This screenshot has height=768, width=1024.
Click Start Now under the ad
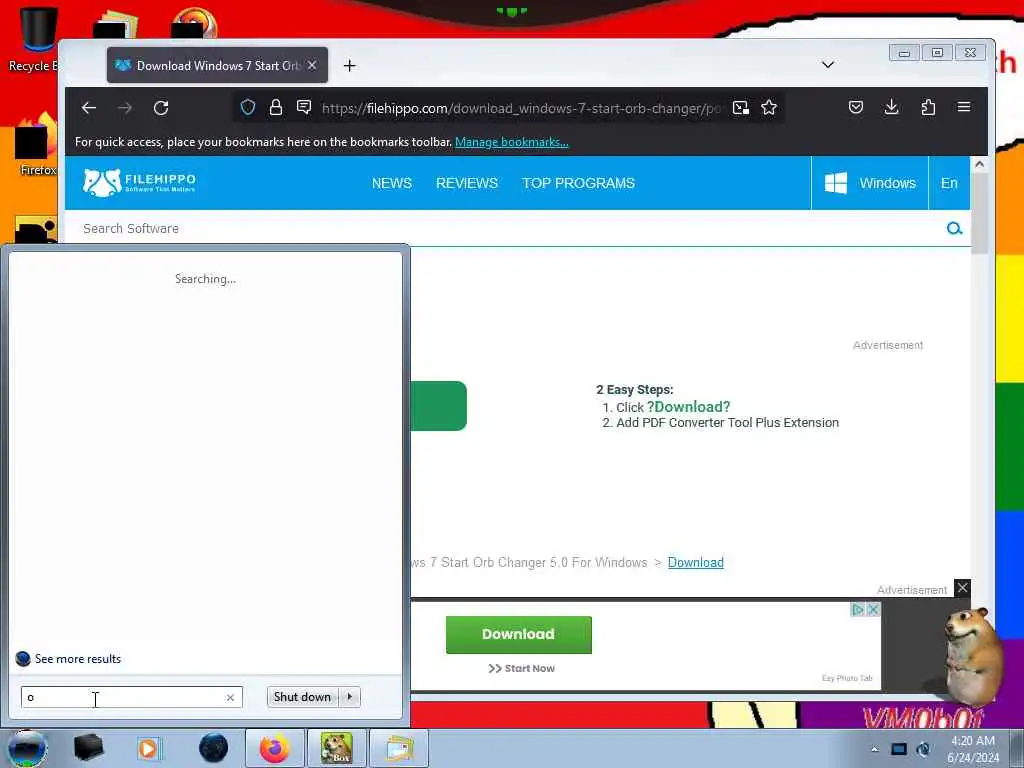coord(521,669)
